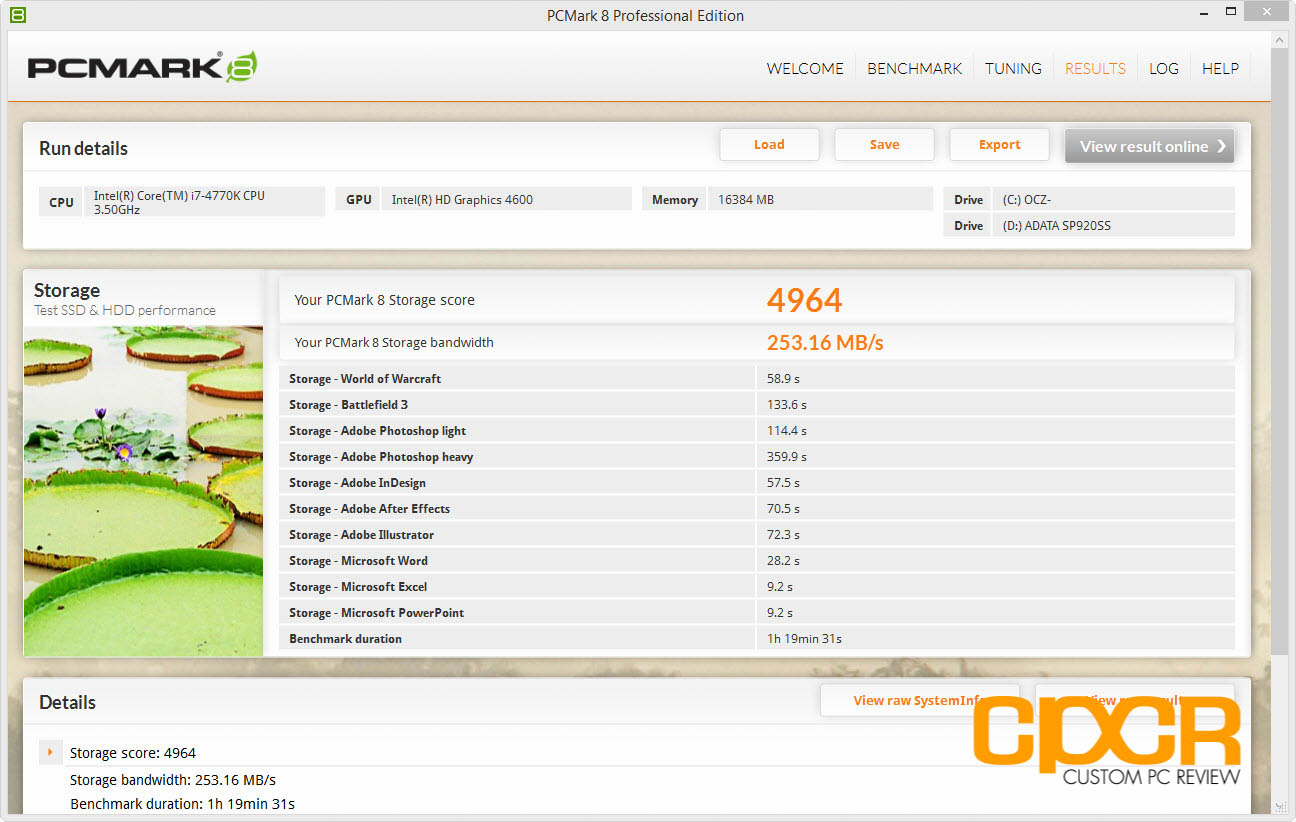This screenshot has height=822, width=1296.
Task: Open the HELP tab
Action: click(1220, 68)
